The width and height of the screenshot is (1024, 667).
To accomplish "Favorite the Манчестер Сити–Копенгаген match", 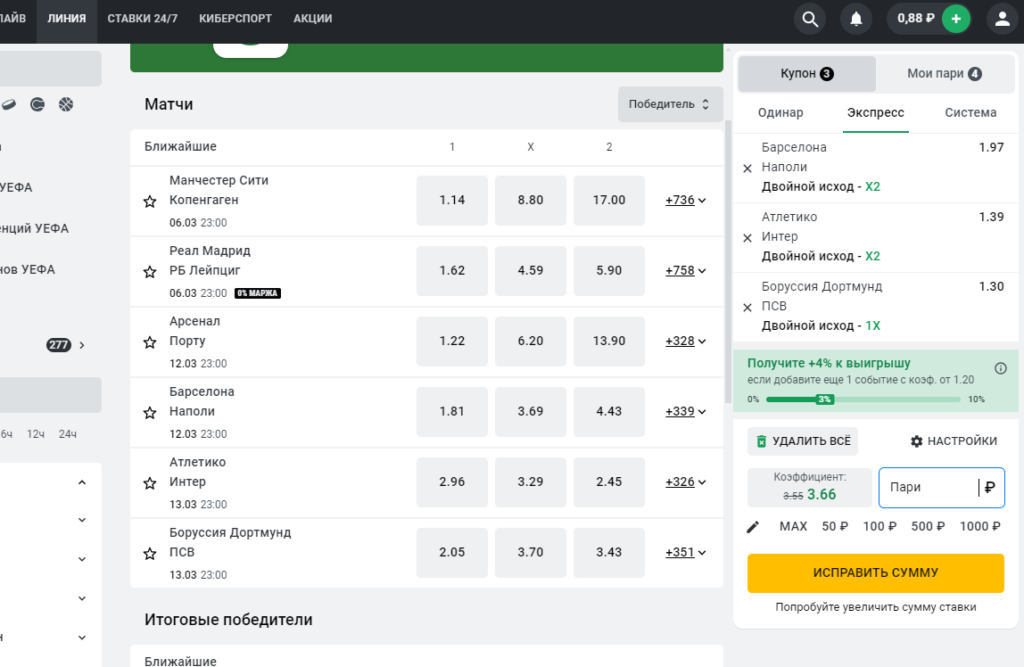I will tap(150, 201).
